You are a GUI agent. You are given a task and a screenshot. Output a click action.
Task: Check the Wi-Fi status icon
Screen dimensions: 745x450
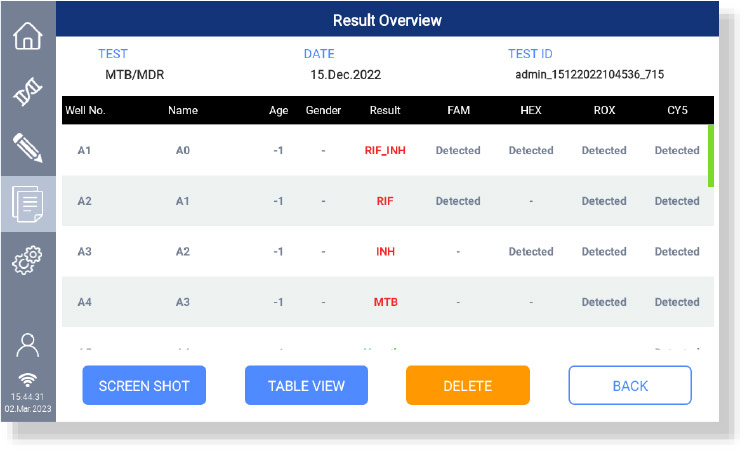pyautogui.click(x=28, y=378)
